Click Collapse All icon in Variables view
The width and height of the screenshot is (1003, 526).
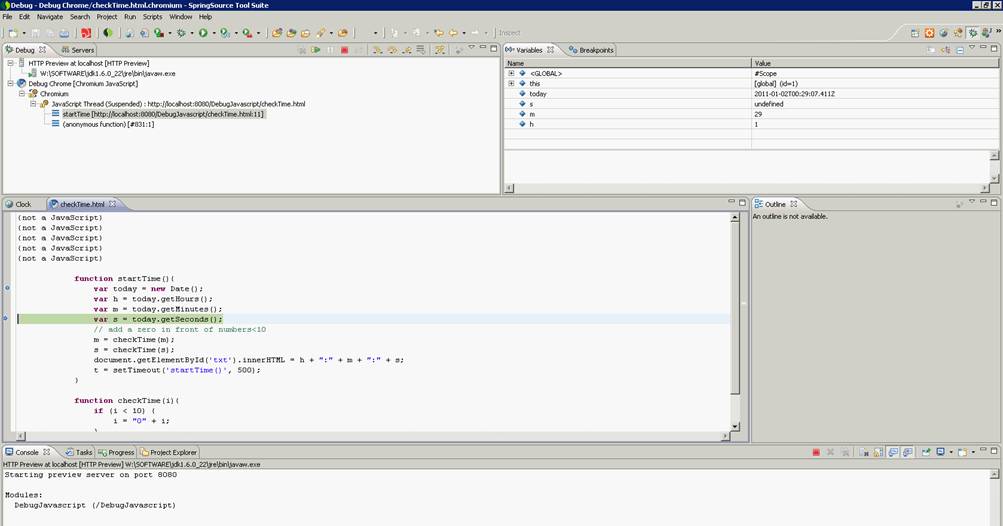[959, 50]
